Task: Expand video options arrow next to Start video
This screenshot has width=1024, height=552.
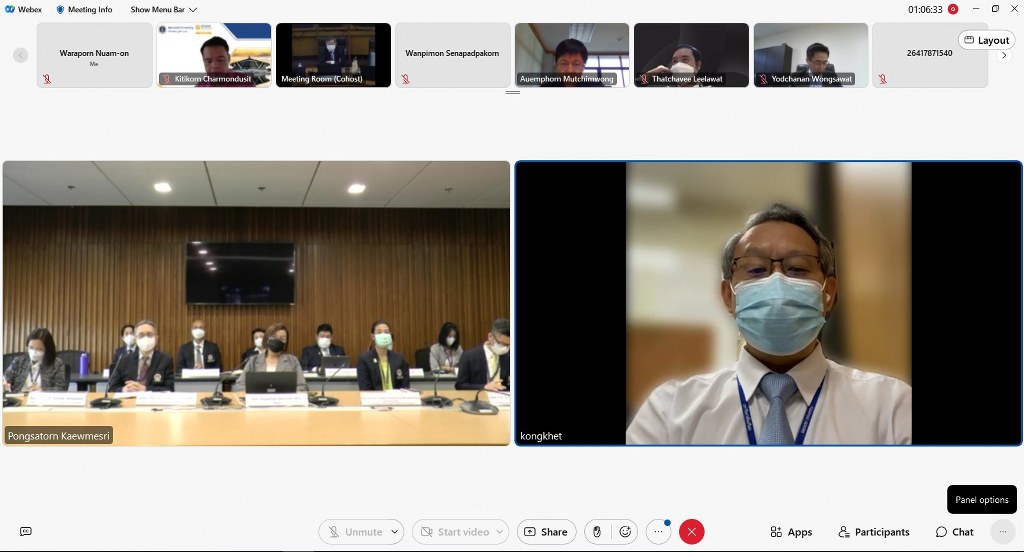Action: point(500,532)
